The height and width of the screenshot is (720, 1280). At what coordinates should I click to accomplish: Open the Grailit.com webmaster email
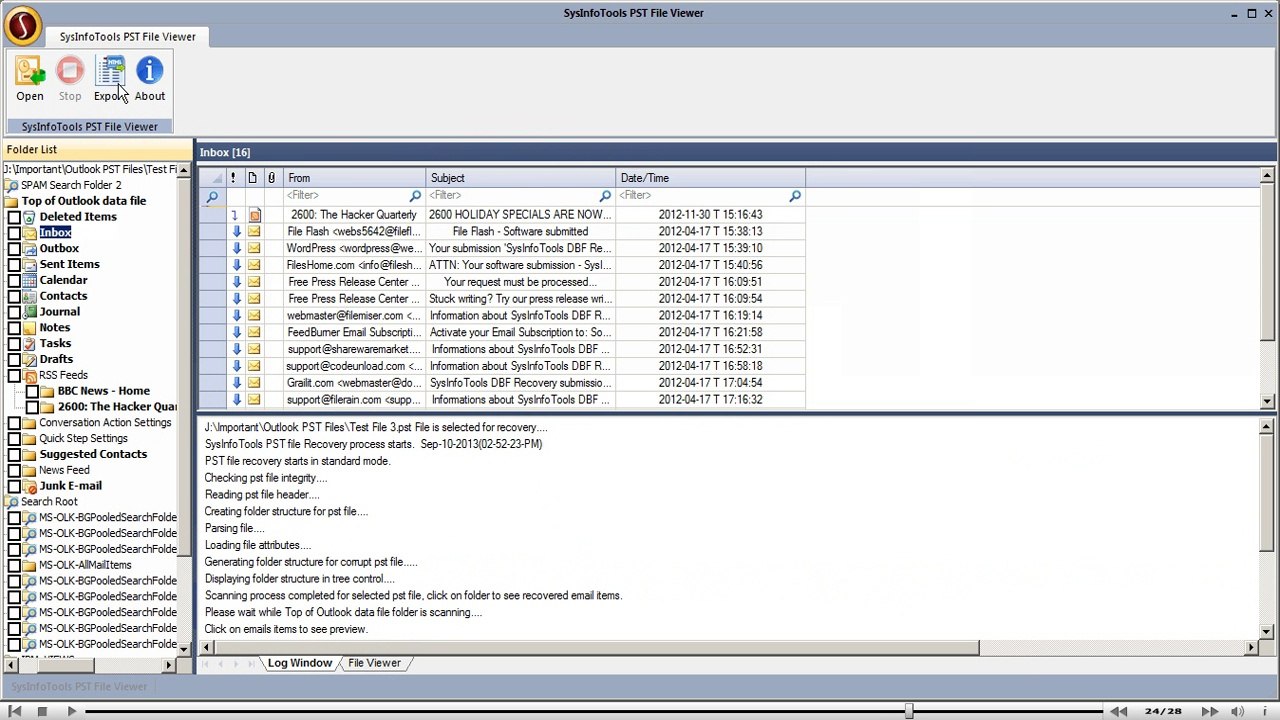(x=502, y=383)
